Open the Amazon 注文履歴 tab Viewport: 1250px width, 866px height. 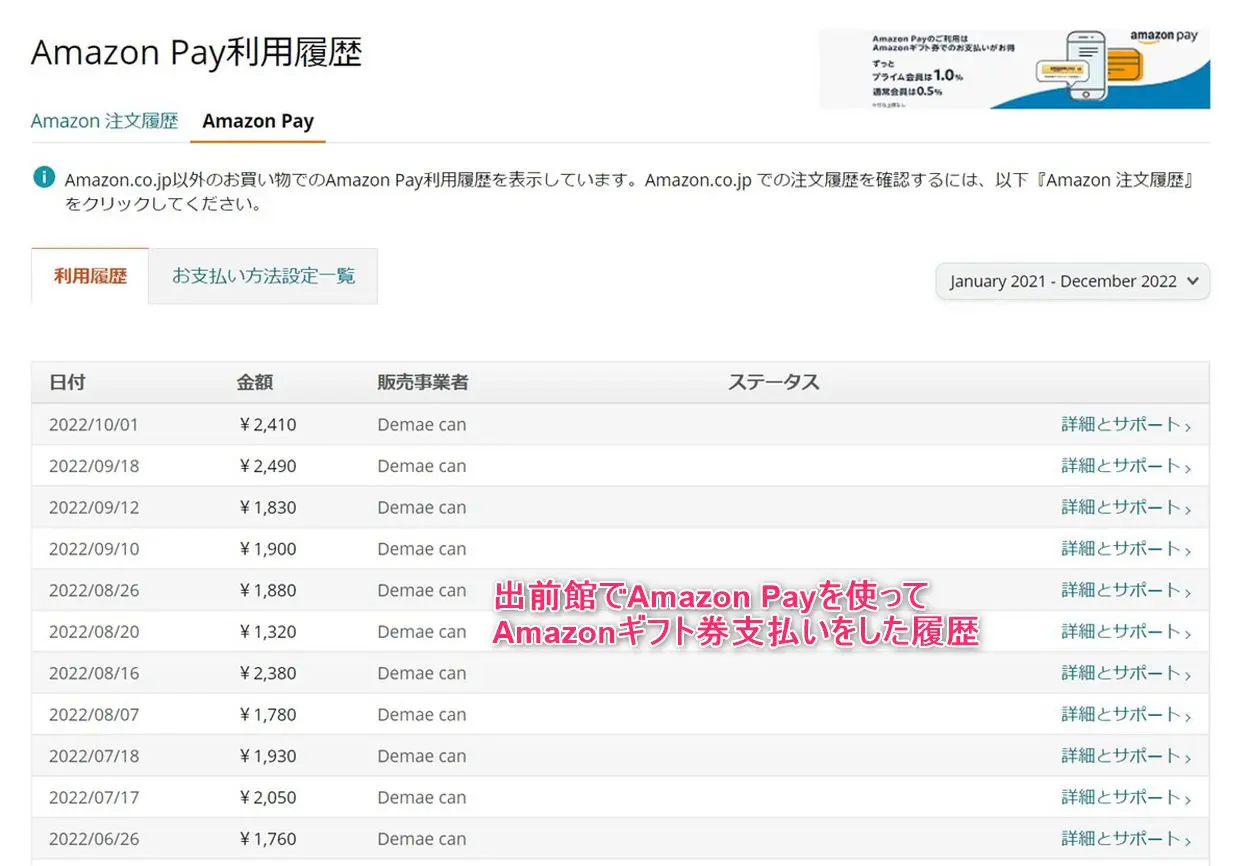click(104, 121)
